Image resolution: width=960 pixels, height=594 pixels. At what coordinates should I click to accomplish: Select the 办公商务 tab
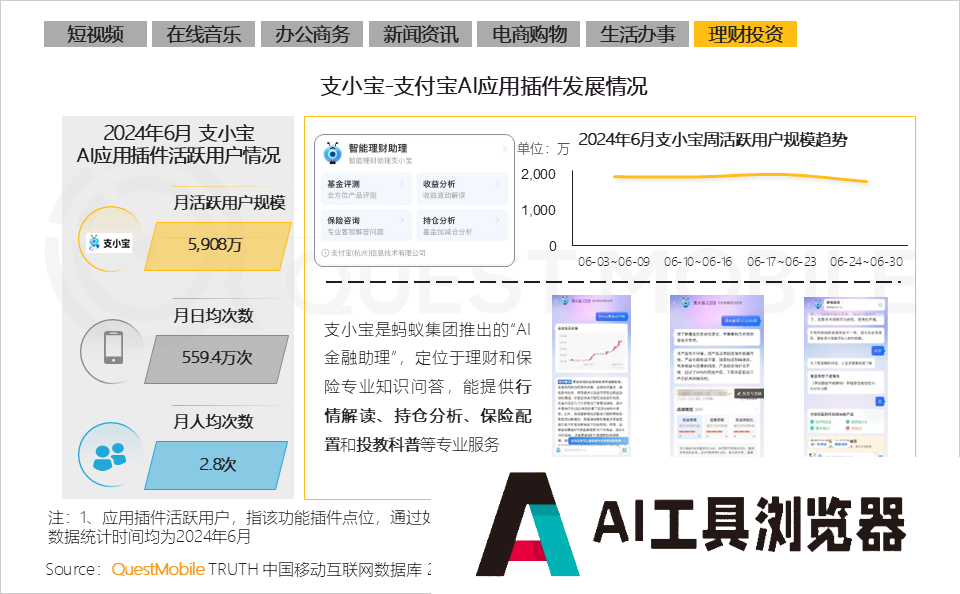tap(312, 34)
